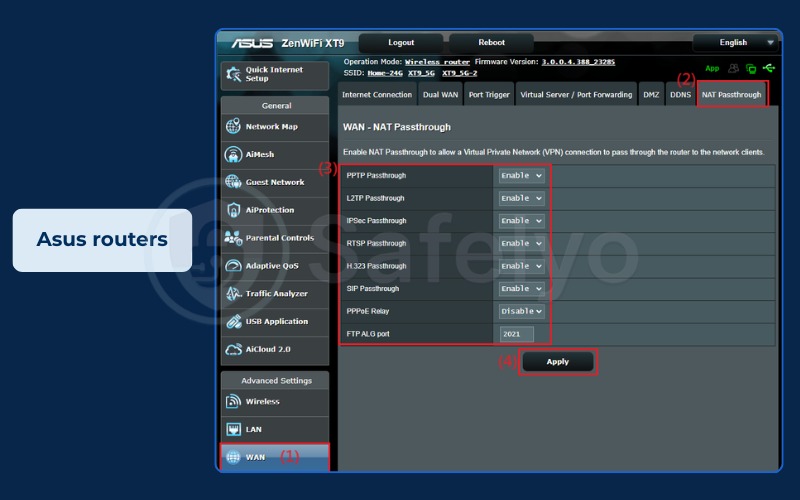The height and width of the screenshot is (500, 800).
Task: Open AiProtection shield icon
Action: (233, 210)
